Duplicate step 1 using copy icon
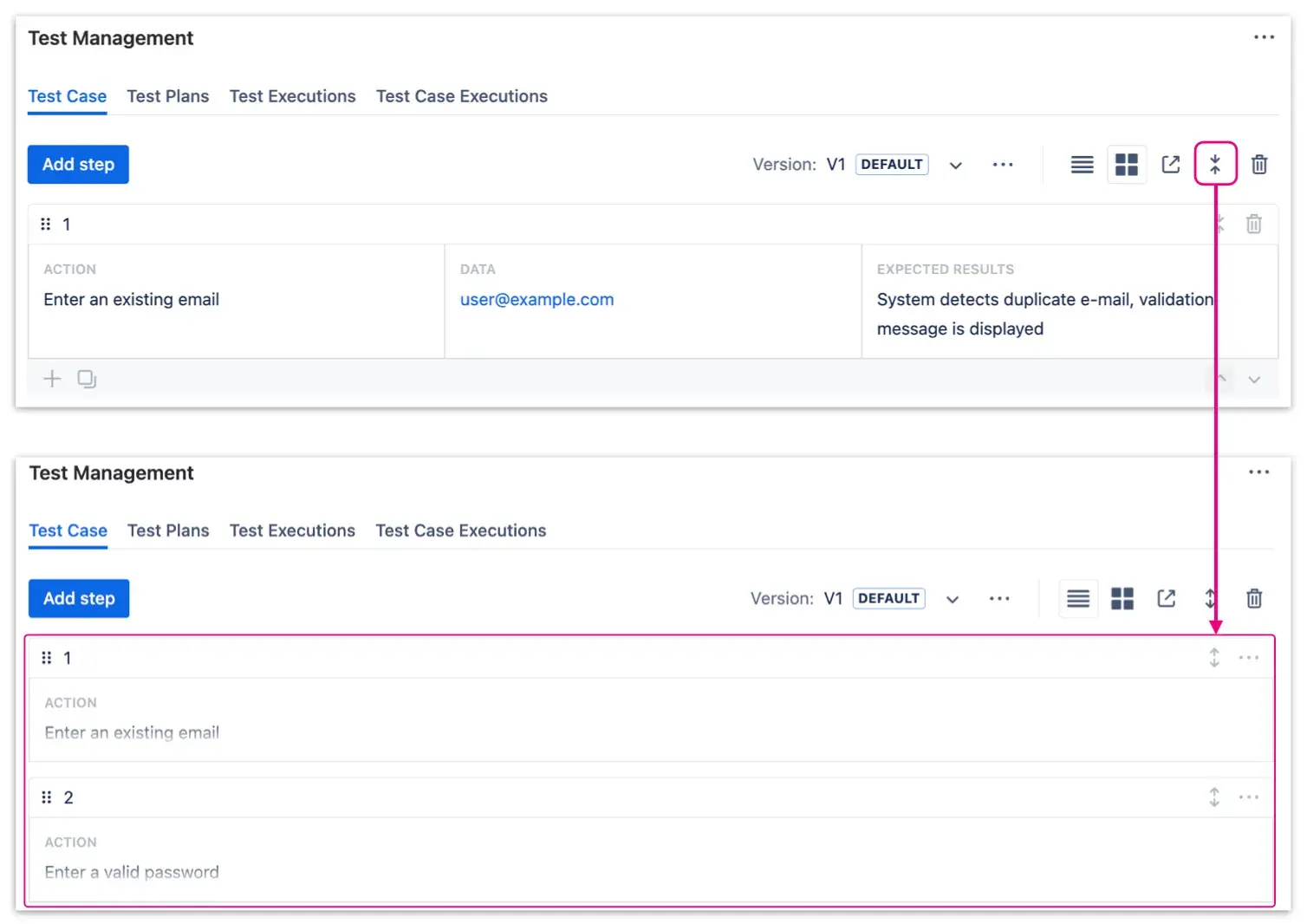 coord(86,379)
